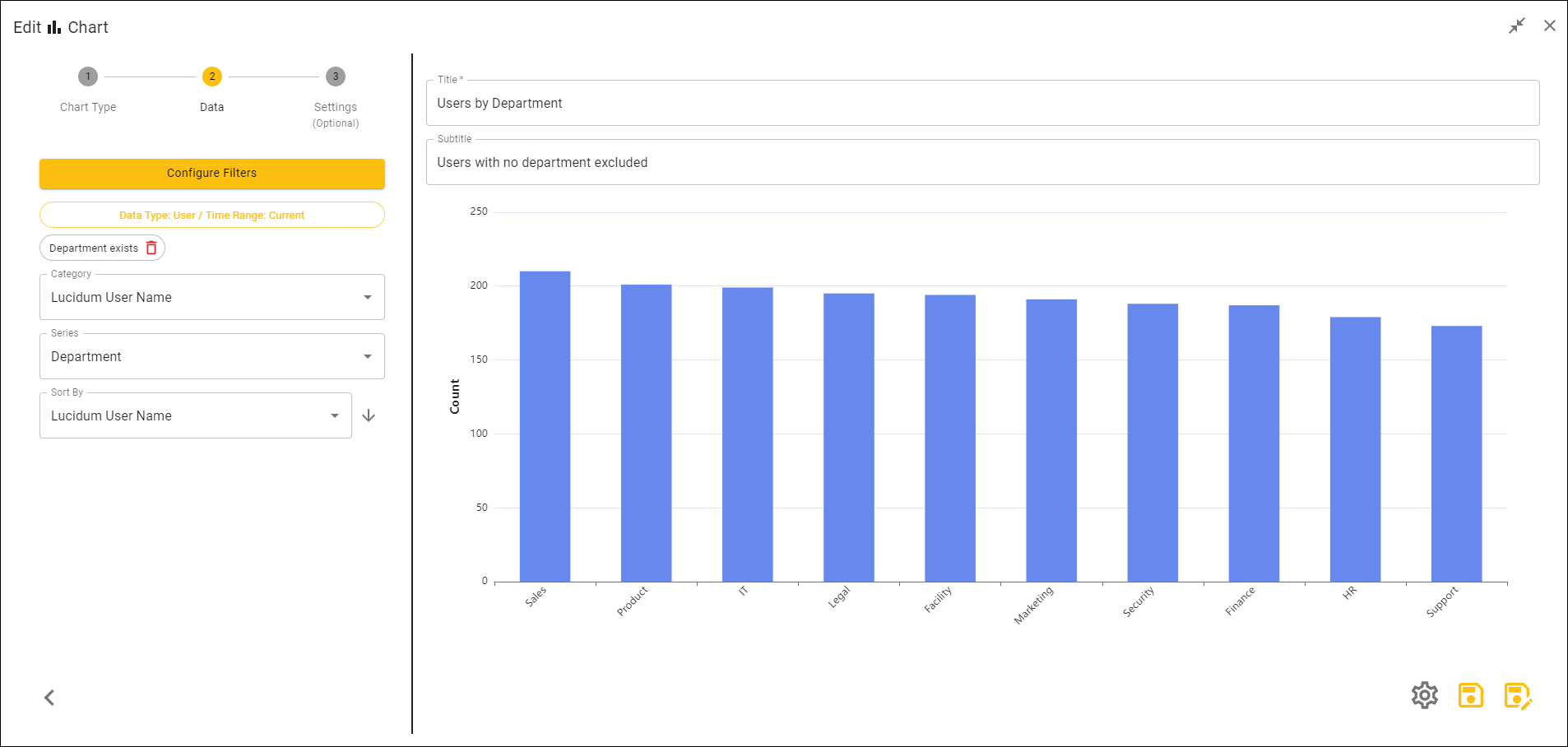Open the Sort By dropdown
1568x747 pixels.
click(196, 415)
